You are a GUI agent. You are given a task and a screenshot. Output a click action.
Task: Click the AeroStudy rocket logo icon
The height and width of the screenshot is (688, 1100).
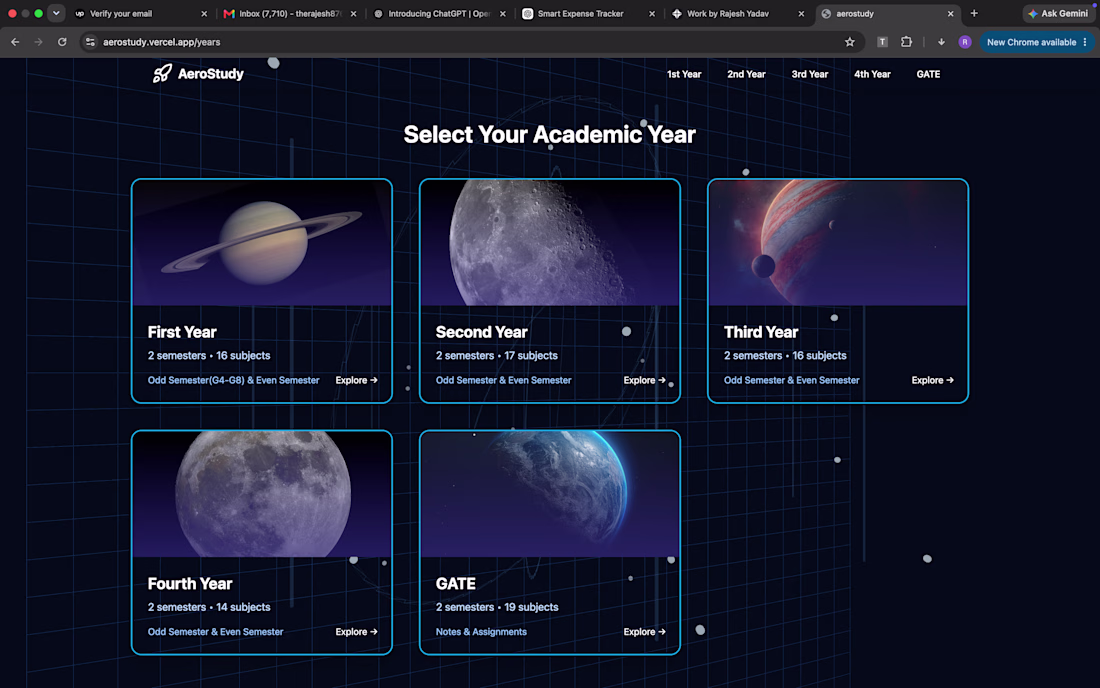click(162, 74)
